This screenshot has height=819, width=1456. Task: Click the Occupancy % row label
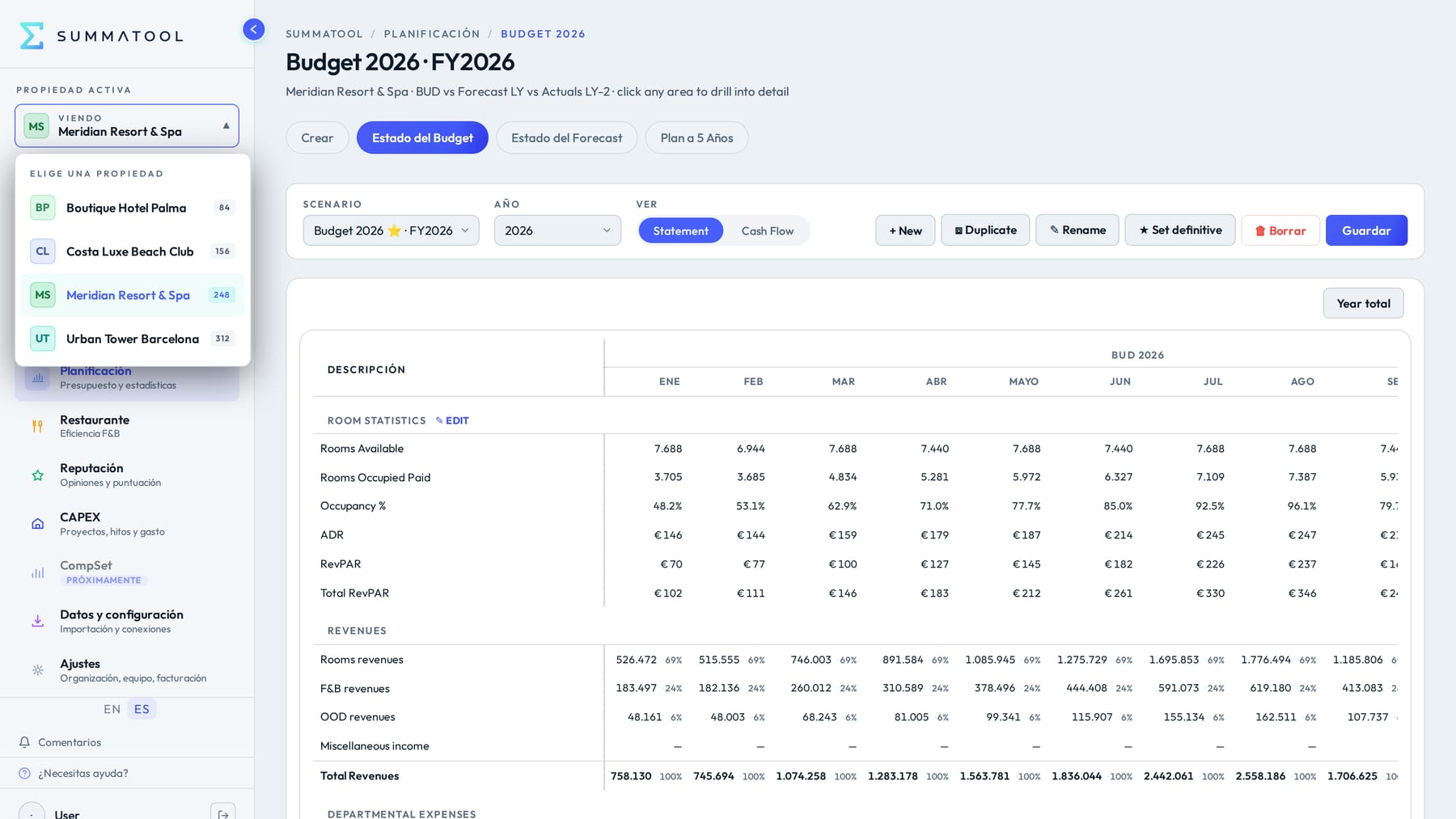[x=353, y=506]
